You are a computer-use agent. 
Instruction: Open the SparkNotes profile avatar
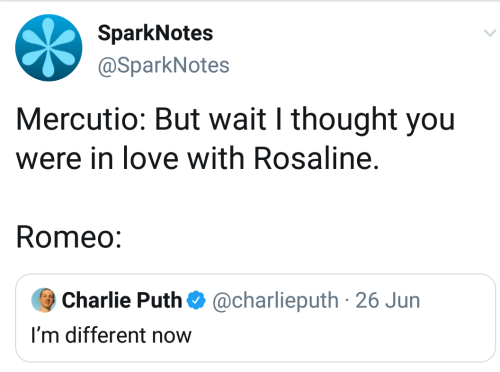(x=49, y=48)
